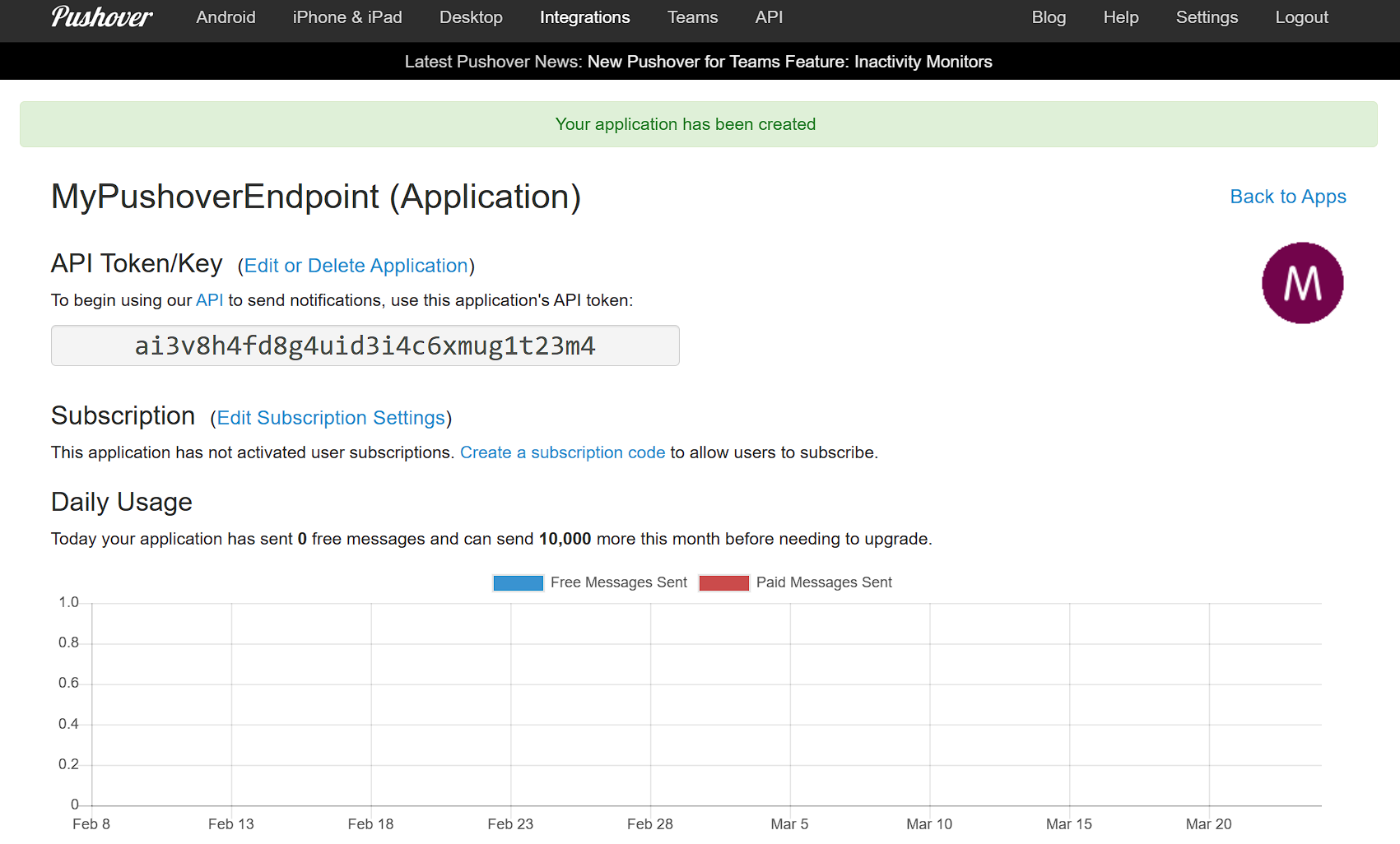Go Back to Apps
The width and height of the screenshot is (1400, 844).
(x=1287, y=197)
